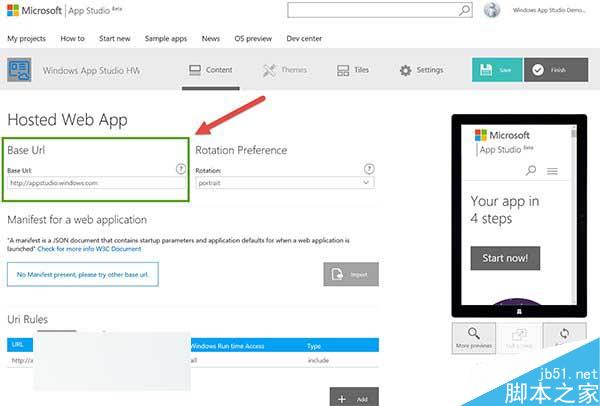Viewport: 600px width, 406px height.
Task: Click the Type column header
Action: coord(314,346)
